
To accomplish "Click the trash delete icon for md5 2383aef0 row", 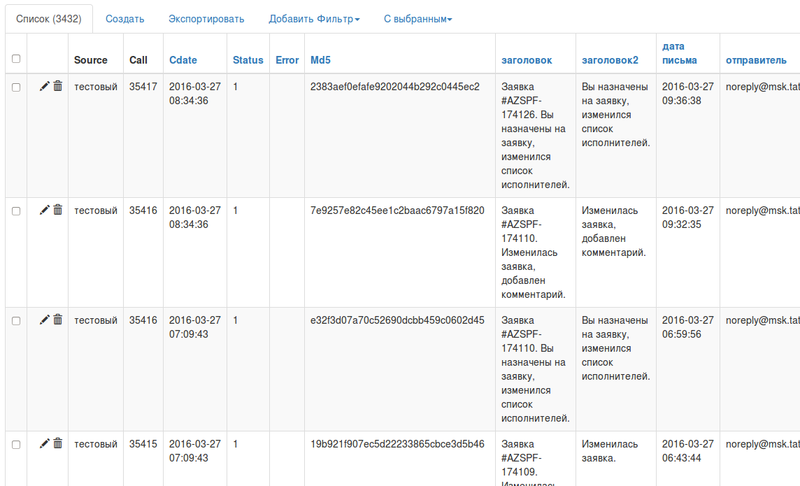I will click(57, 87).
